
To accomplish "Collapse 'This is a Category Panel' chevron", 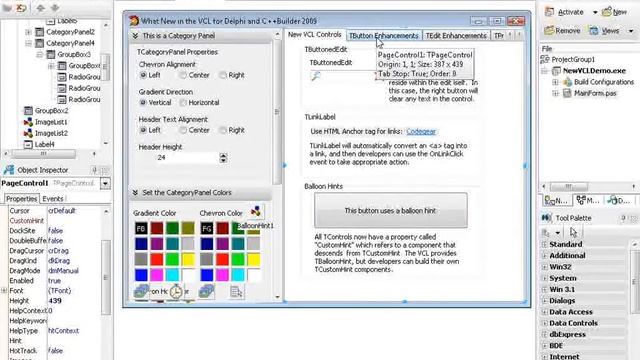I will [135, 36].
